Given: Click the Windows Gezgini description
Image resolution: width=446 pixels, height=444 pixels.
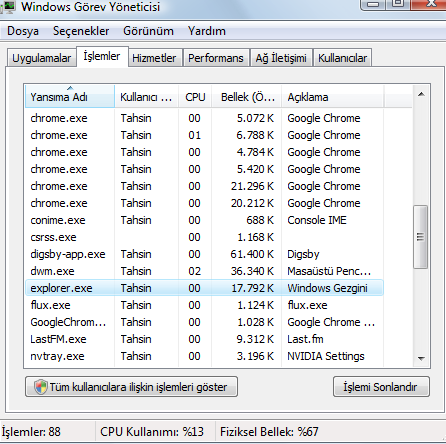Looking at the screenshot, I should pyautogui.click(x=327, y=288).
